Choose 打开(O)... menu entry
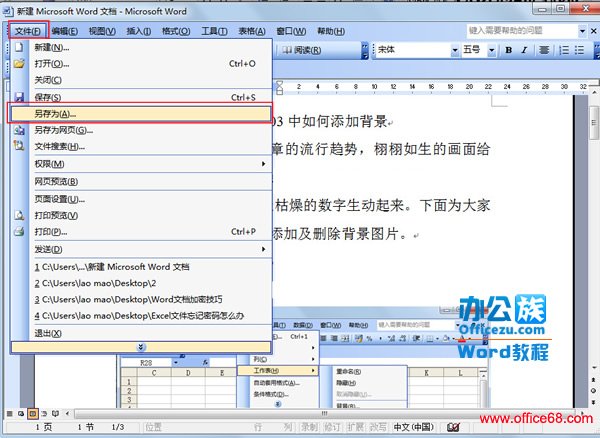 tap(141, 64)
